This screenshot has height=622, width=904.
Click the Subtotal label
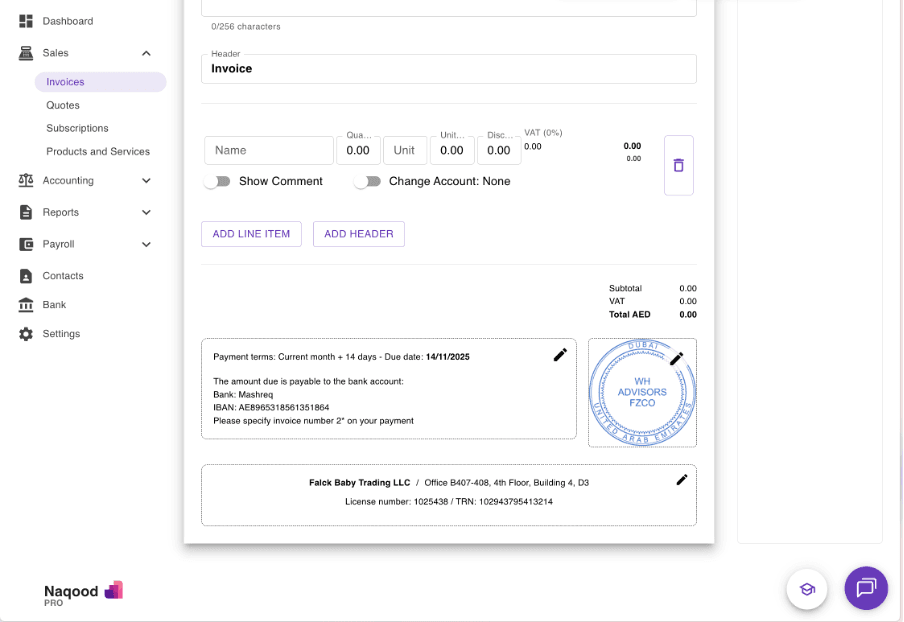click(626, 288)
